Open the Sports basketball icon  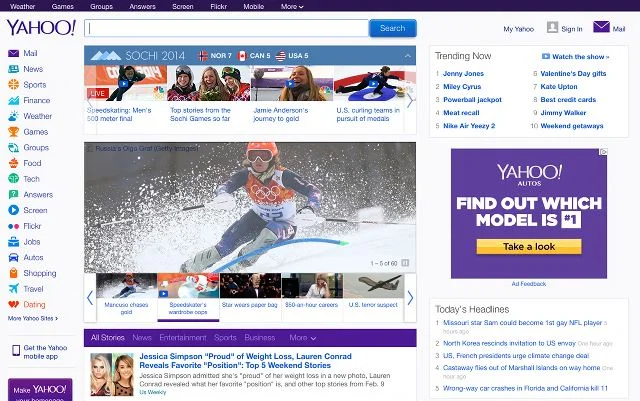pyautogui.click(x=13, y=85)
